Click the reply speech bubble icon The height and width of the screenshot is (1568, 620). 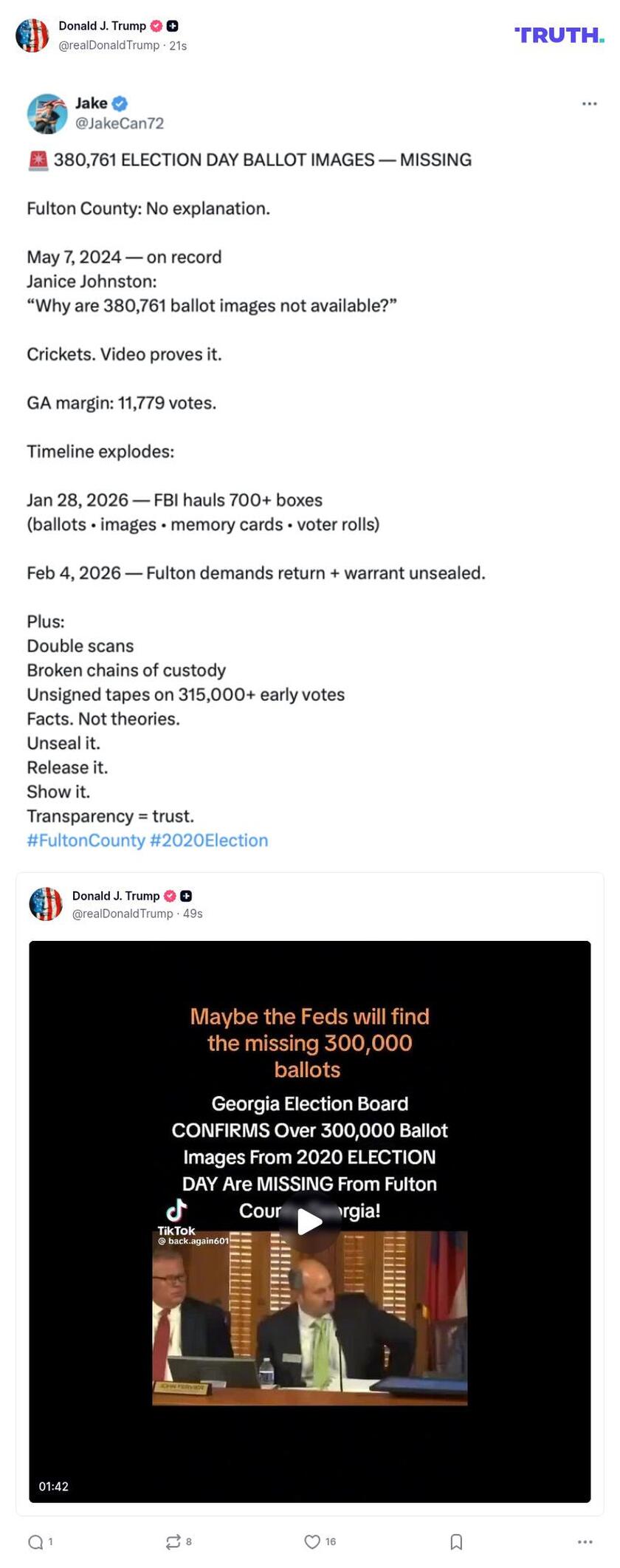(x=34, y=1541)
